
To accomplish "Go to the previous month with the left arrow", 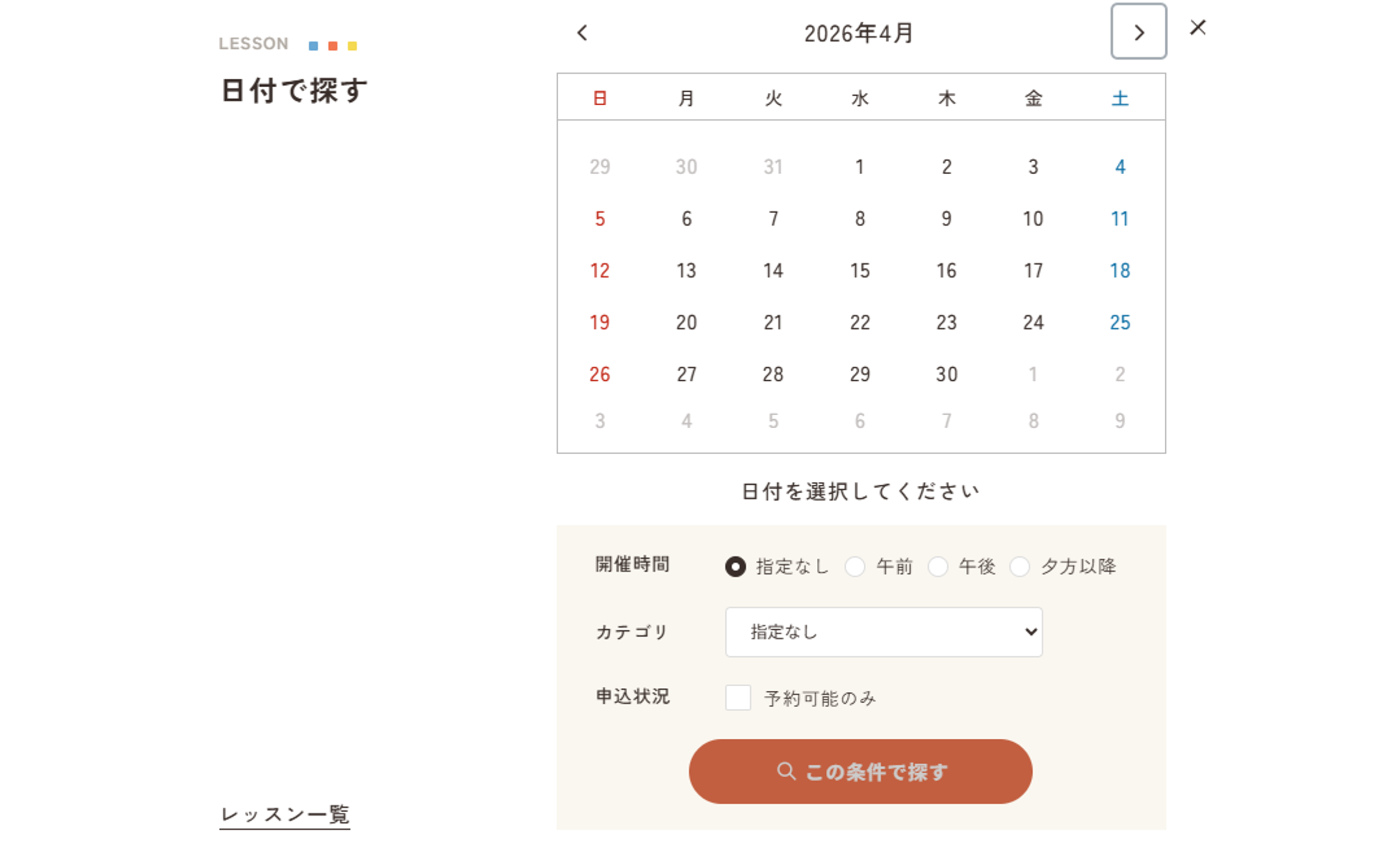I will 583,33.
